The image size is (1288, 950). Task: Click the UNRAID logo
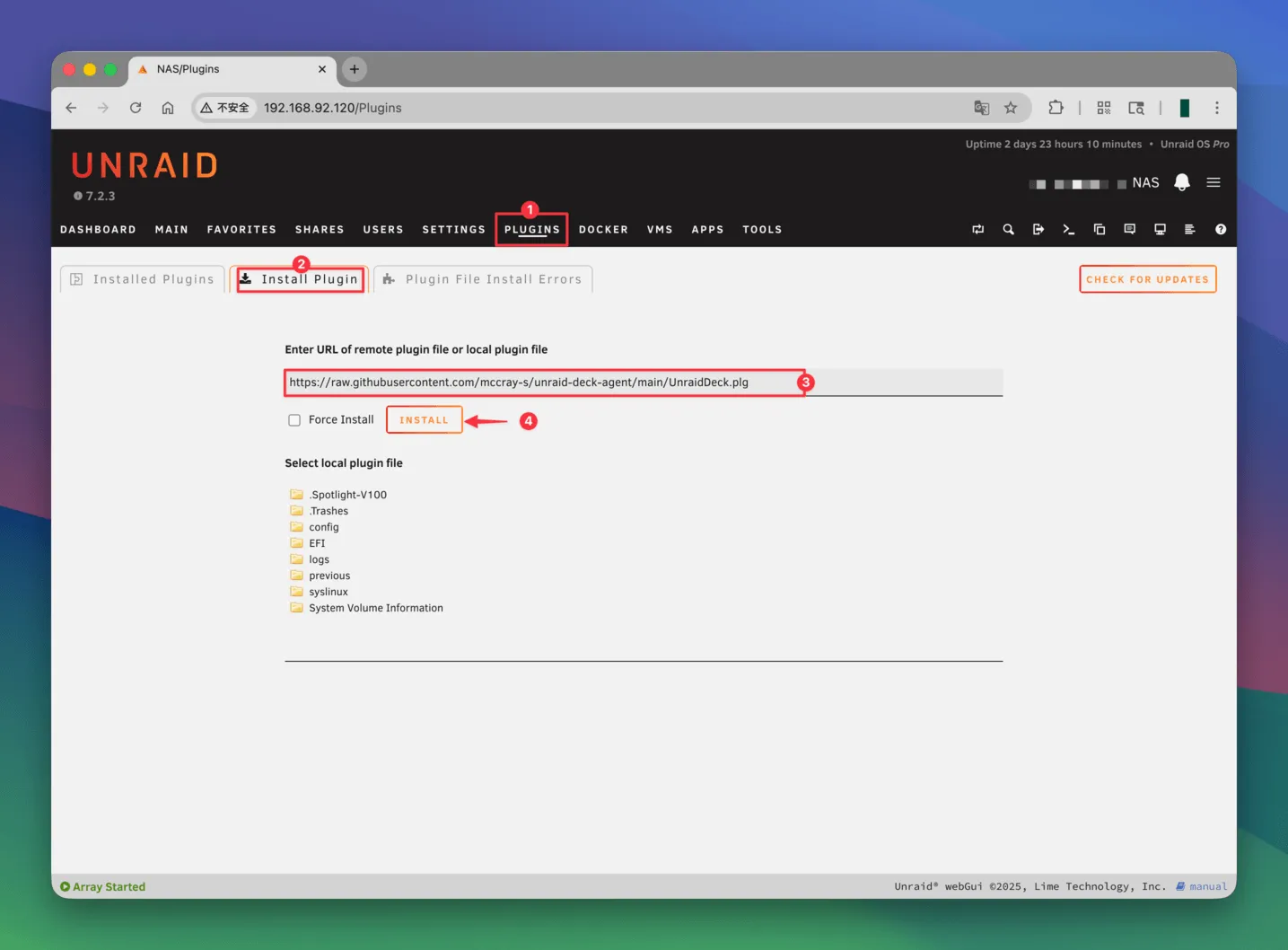[x=145, y=165]
